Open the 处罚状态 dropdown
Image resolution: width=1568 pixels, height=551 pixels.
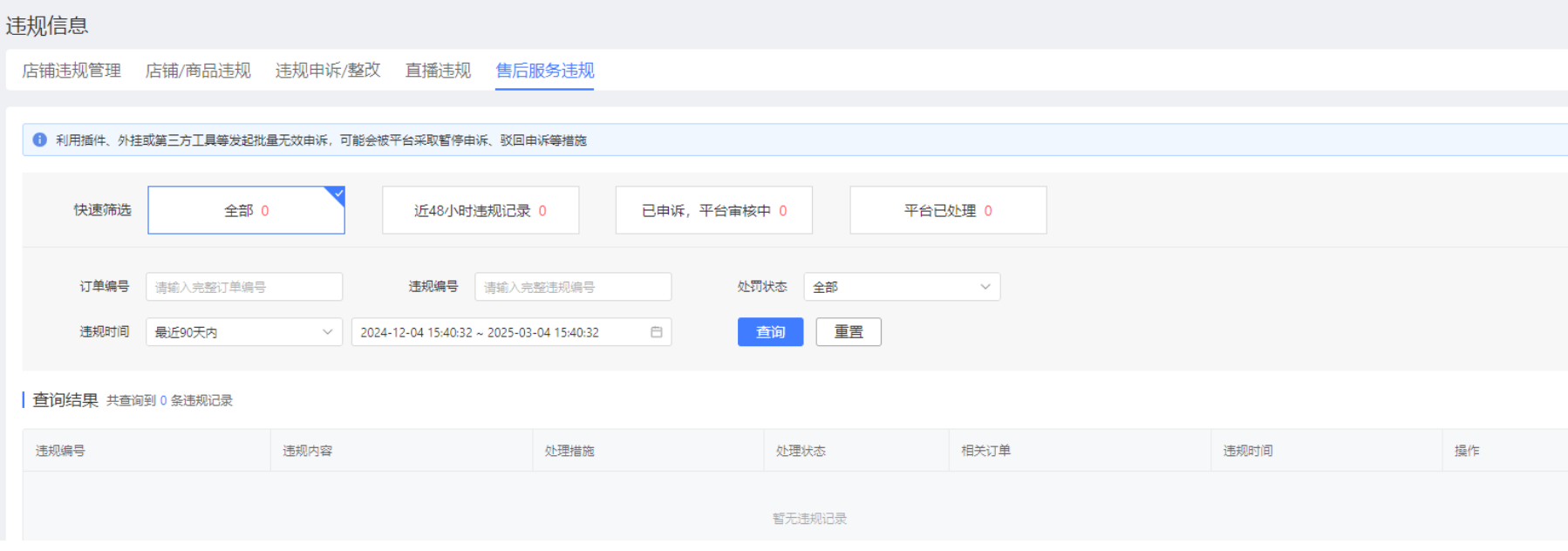(x=901, y=287)
